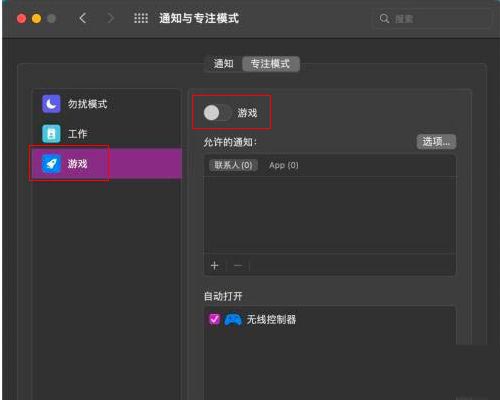
Task: Select the Do Not Disturb moon icon
Action: coord(51,104)
